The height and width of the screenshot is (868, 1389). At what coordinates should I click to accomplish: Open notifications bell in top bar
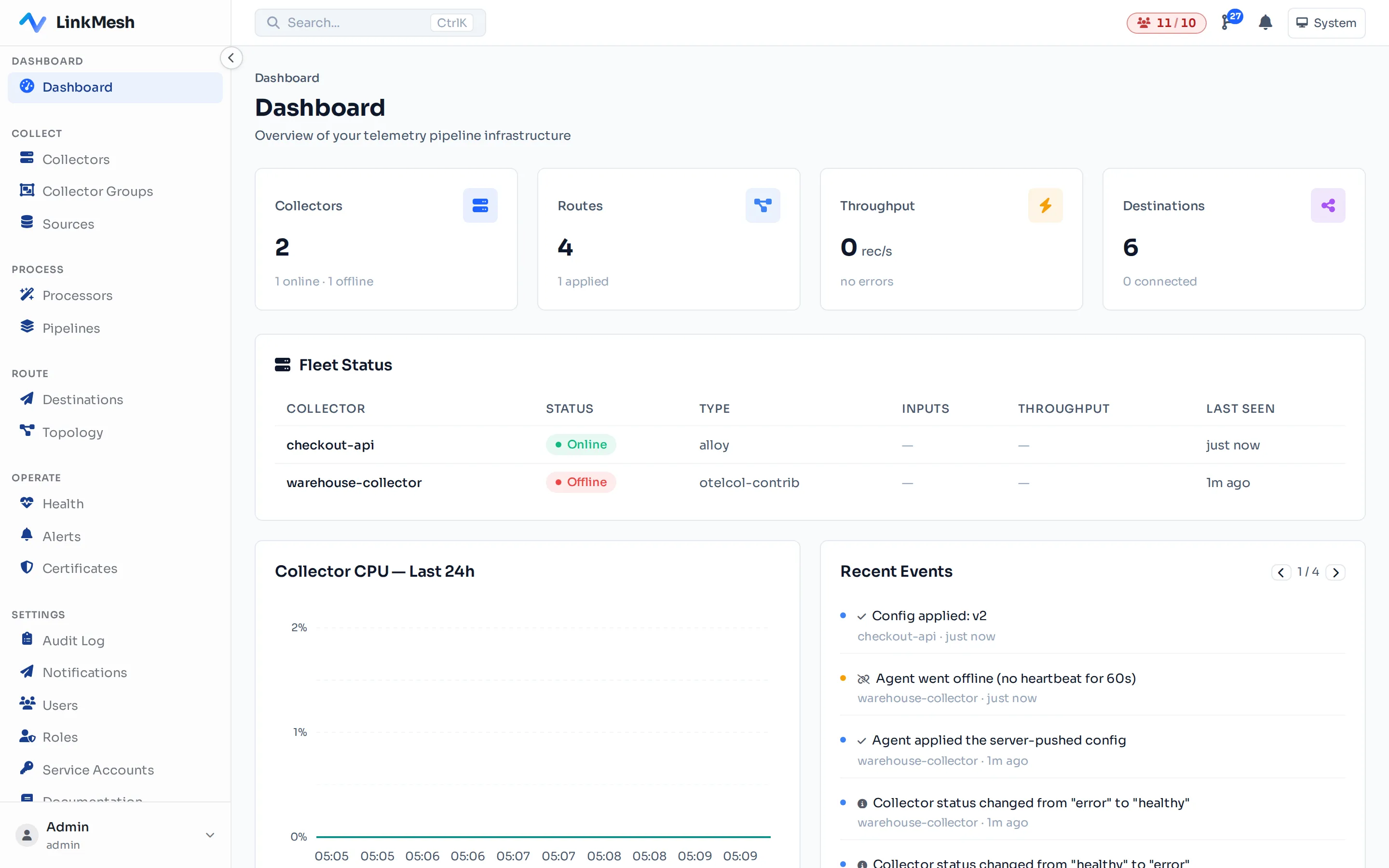point(1265,23)
